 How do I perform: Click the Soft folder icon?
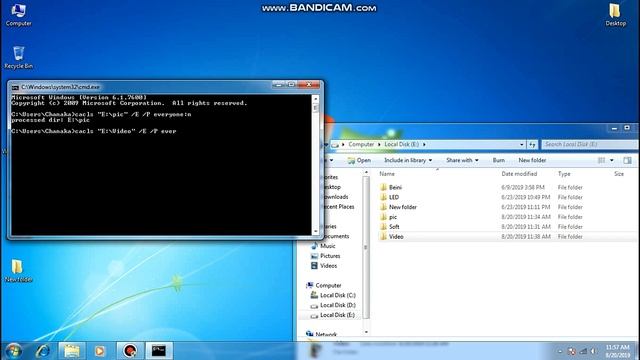tap(383, 227)
